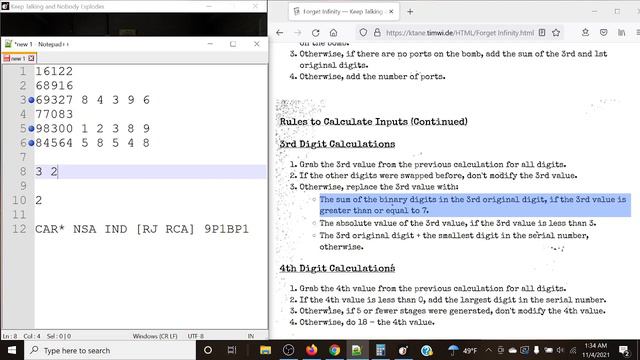
Task: Click 'Windows (CR LF)' in the status bar
Action: tap(155, 336)
